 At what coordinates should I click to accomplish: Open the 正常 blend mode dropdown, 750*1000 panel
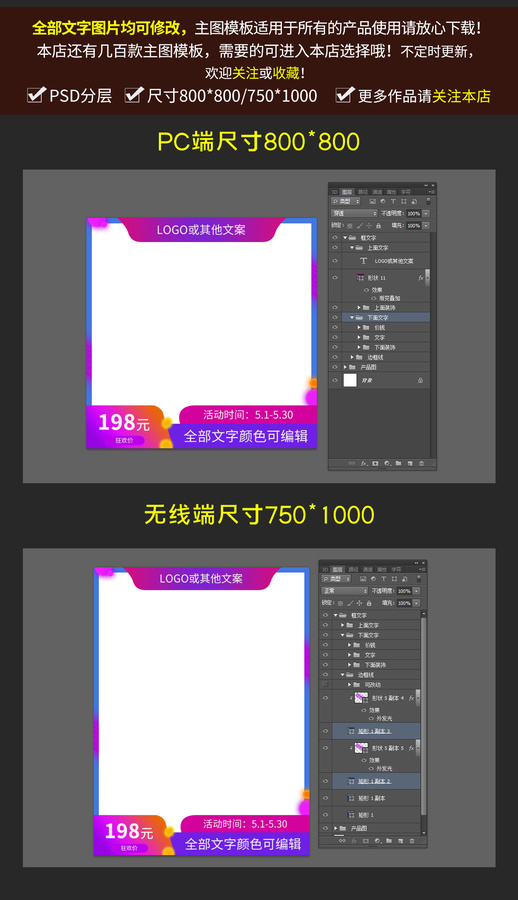(x=345, y=591)
